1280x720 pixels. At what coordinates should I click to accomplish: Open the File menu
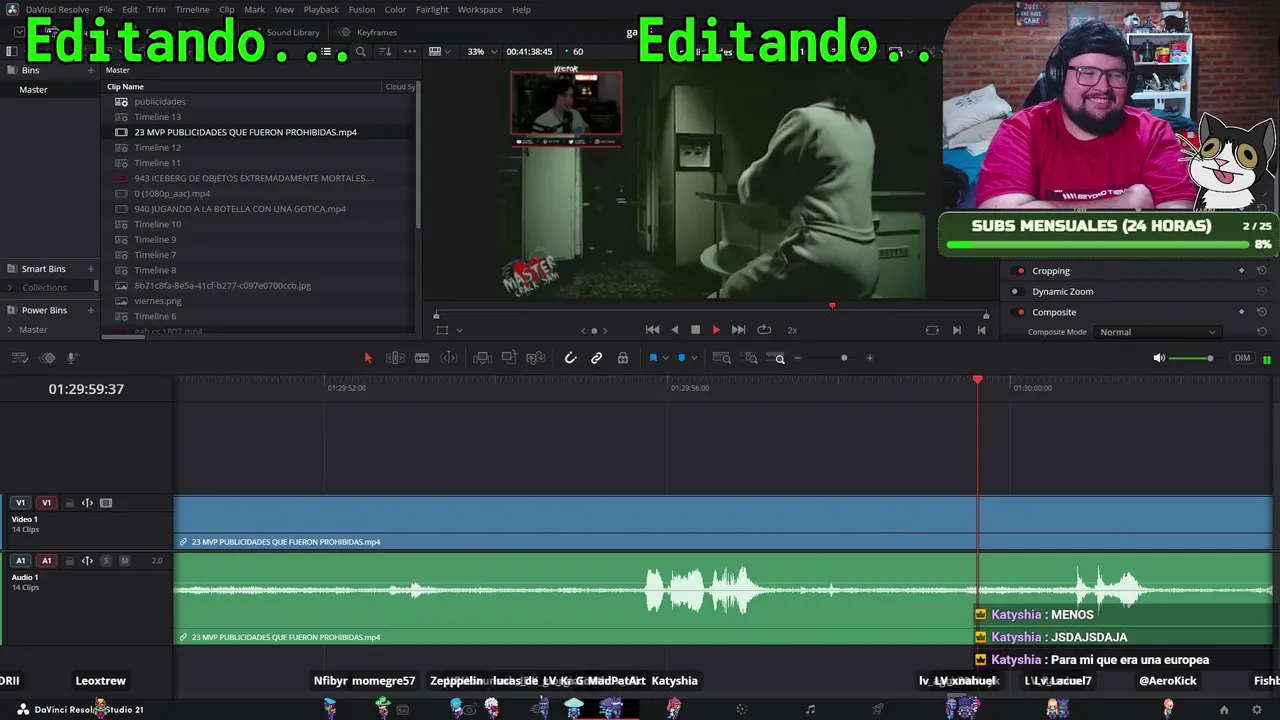click(x=105, y=10)
